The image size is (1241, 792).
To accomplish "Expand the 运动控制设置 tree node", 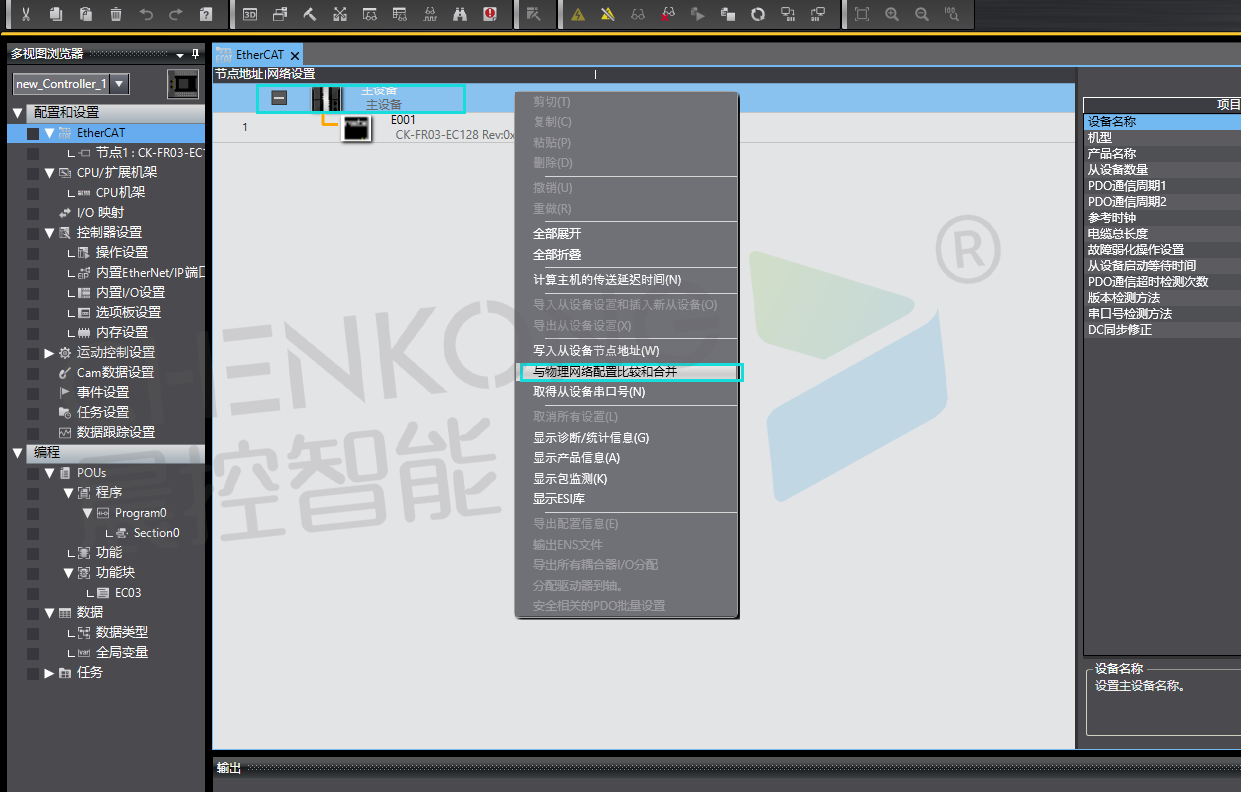I will tap(49, 353).
